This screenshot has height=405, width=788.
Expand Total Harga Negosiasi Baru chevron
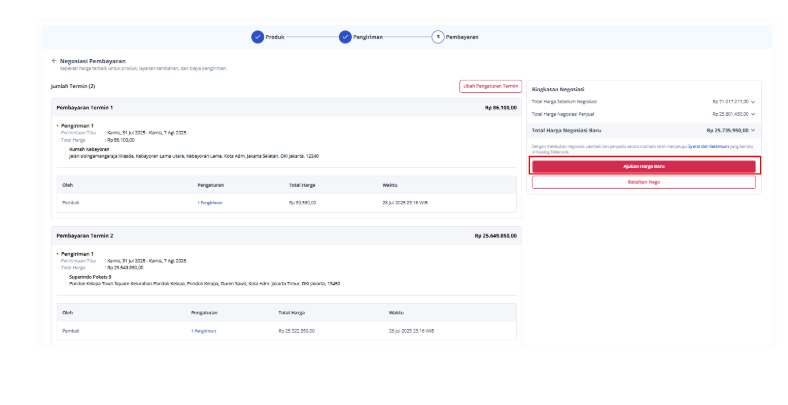pos(753,131)
